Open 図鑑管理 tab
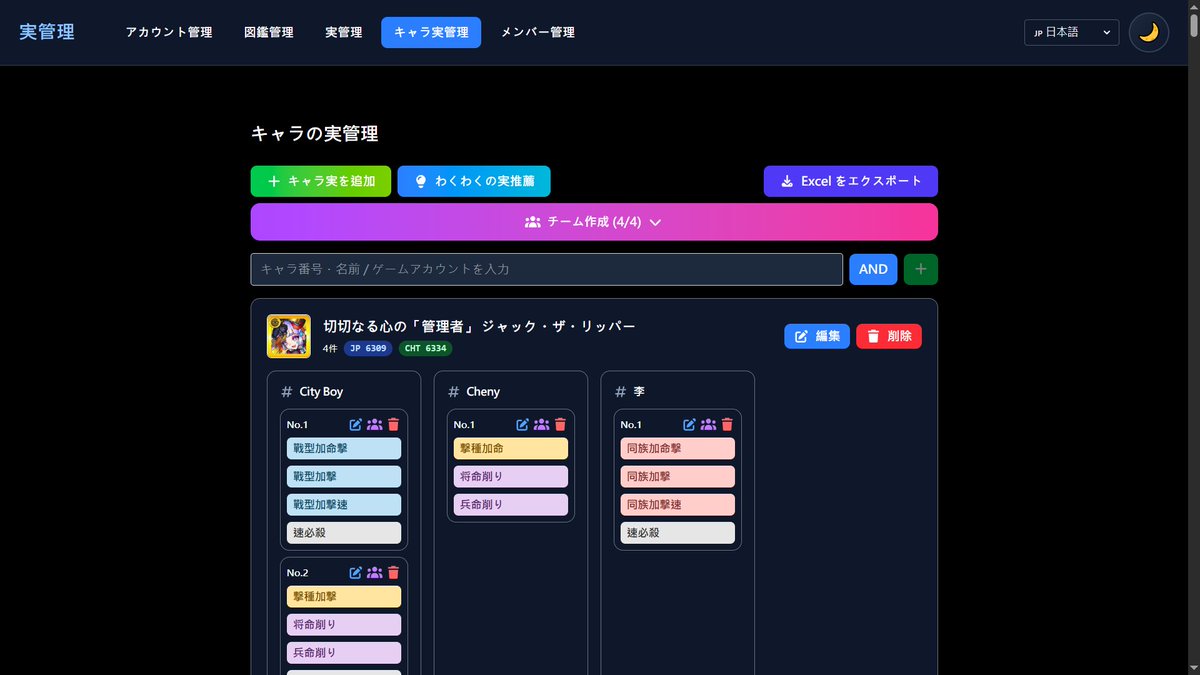The height and width of the screenshot is (675, 1200). click(269, 32)
